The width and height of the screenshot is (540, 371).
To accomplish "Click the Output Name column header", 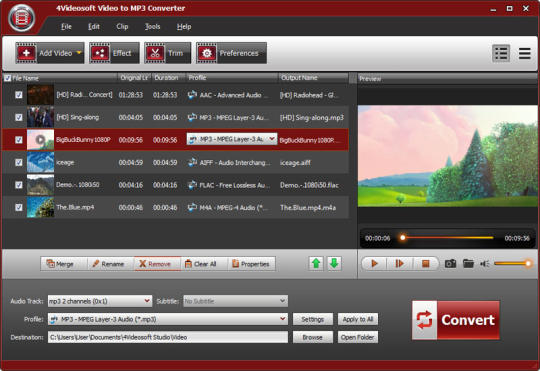I will click(x=313, y=78).
